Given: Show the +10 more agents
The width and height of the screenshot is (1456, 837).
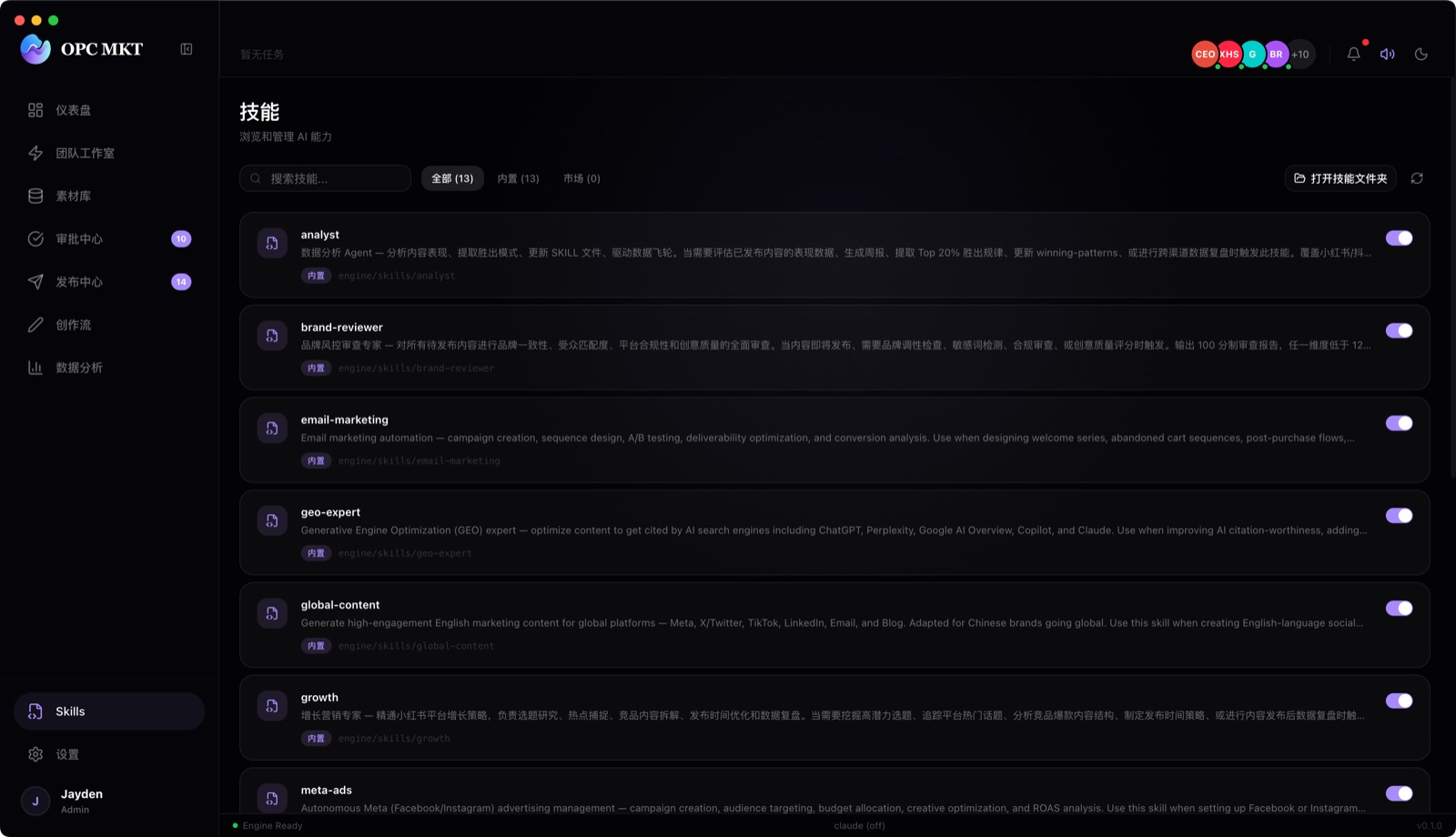Looking at the screenshot, I should (x=1301, y=55).
